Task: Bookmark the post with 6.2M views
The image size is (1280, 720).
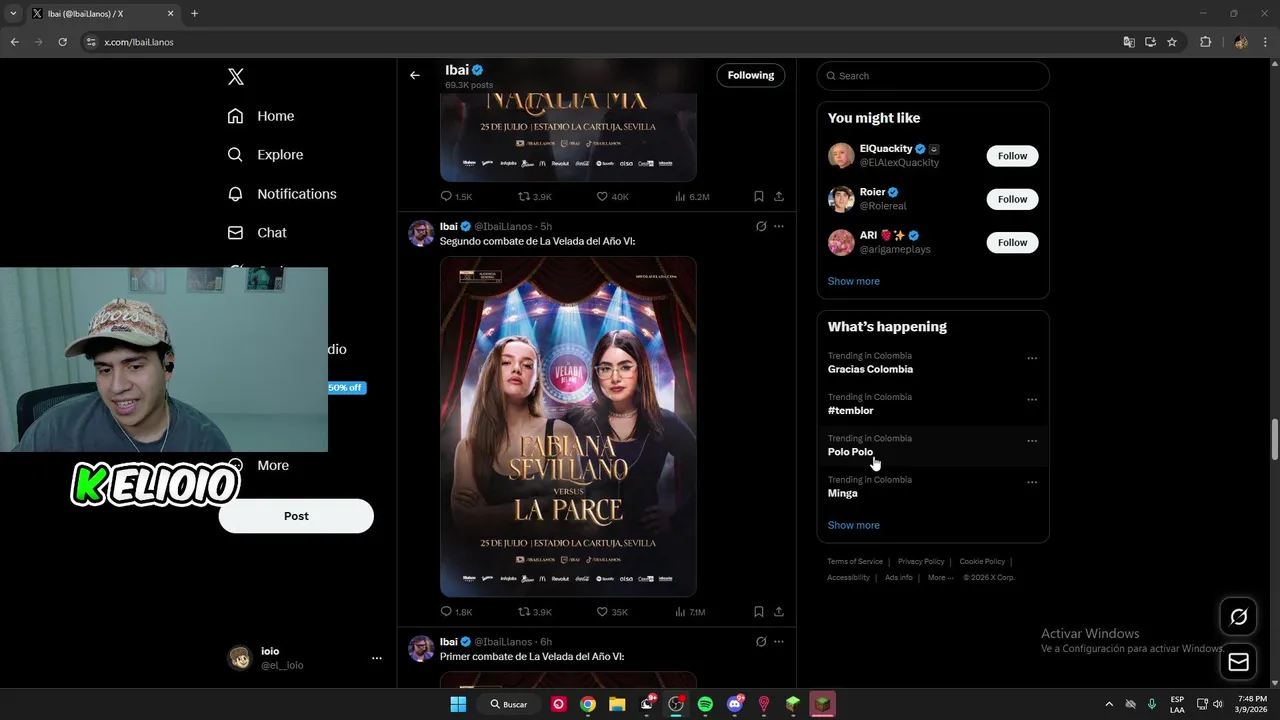Action: pos(759,197)
